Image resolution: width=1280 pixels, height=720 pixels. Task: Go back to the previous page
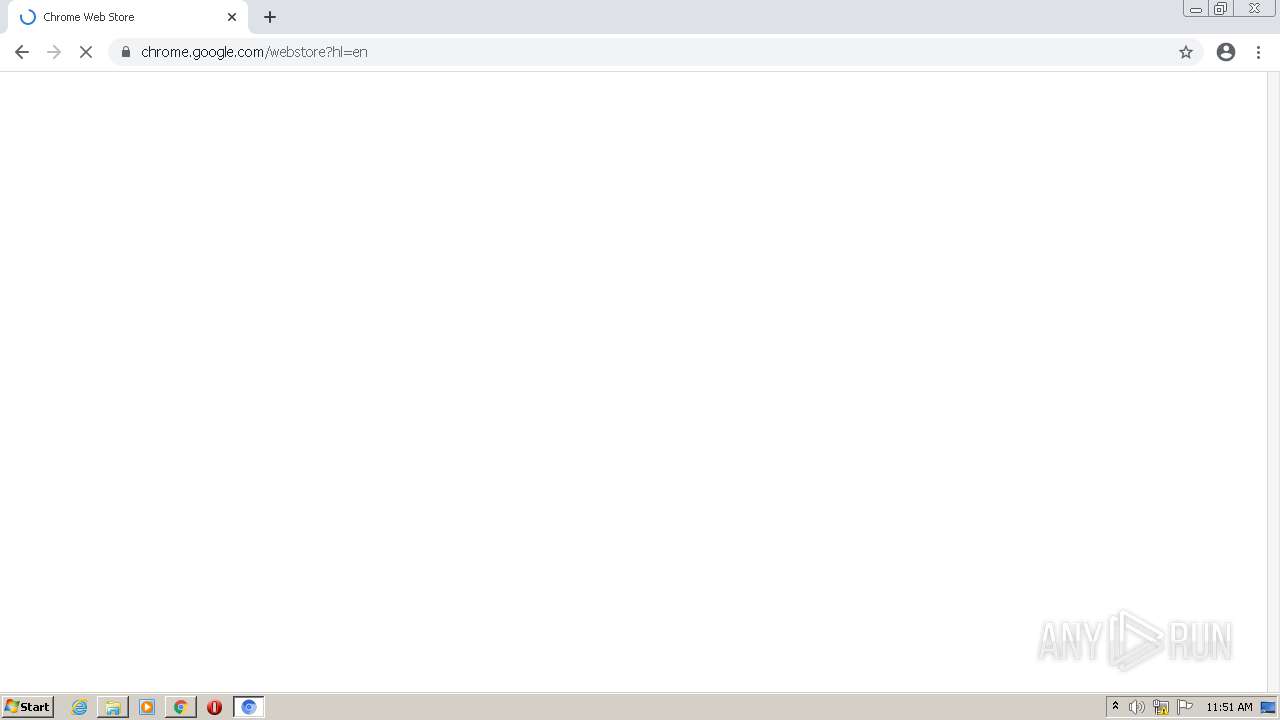[22, 52]
